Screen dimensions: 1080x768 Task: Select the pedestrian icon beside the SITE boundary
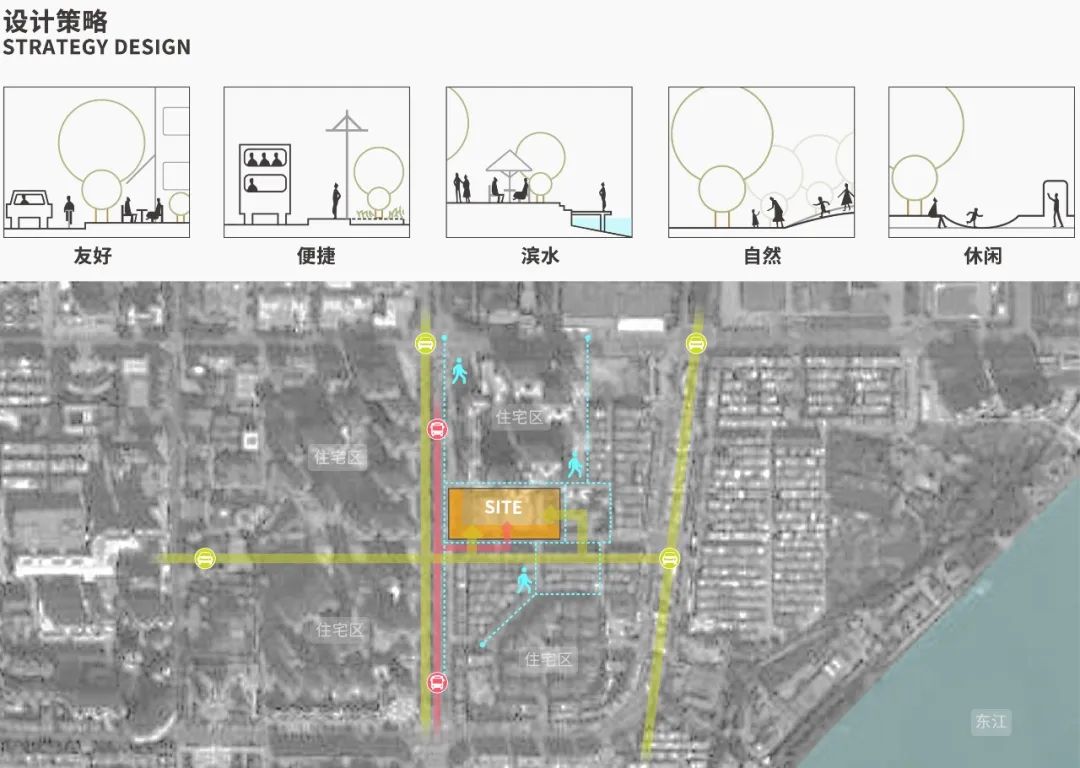point(572,465)
